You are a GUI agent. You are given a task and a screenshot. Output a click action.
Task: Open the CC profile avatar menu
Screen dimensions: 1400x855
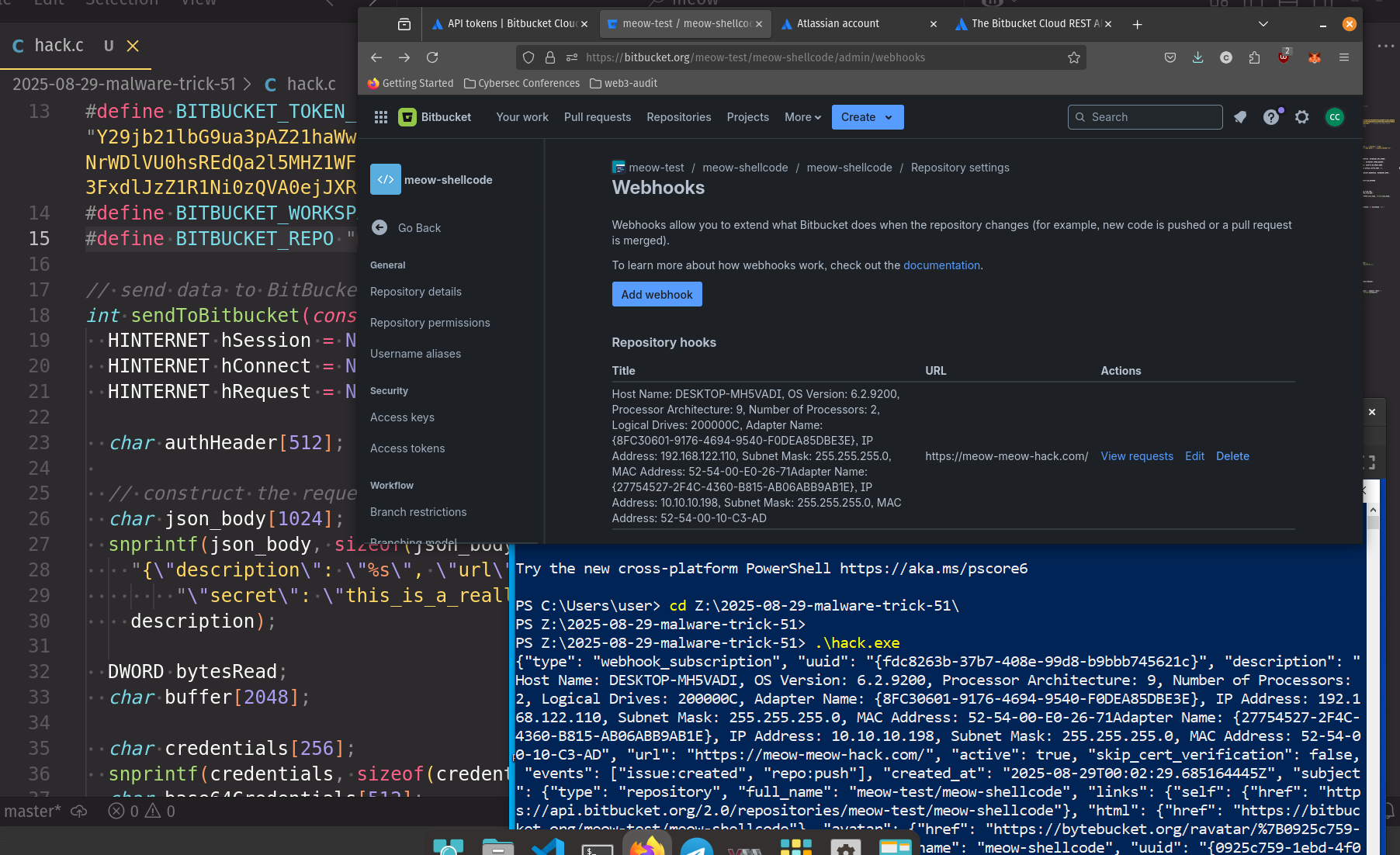[x=1335, y=117]
